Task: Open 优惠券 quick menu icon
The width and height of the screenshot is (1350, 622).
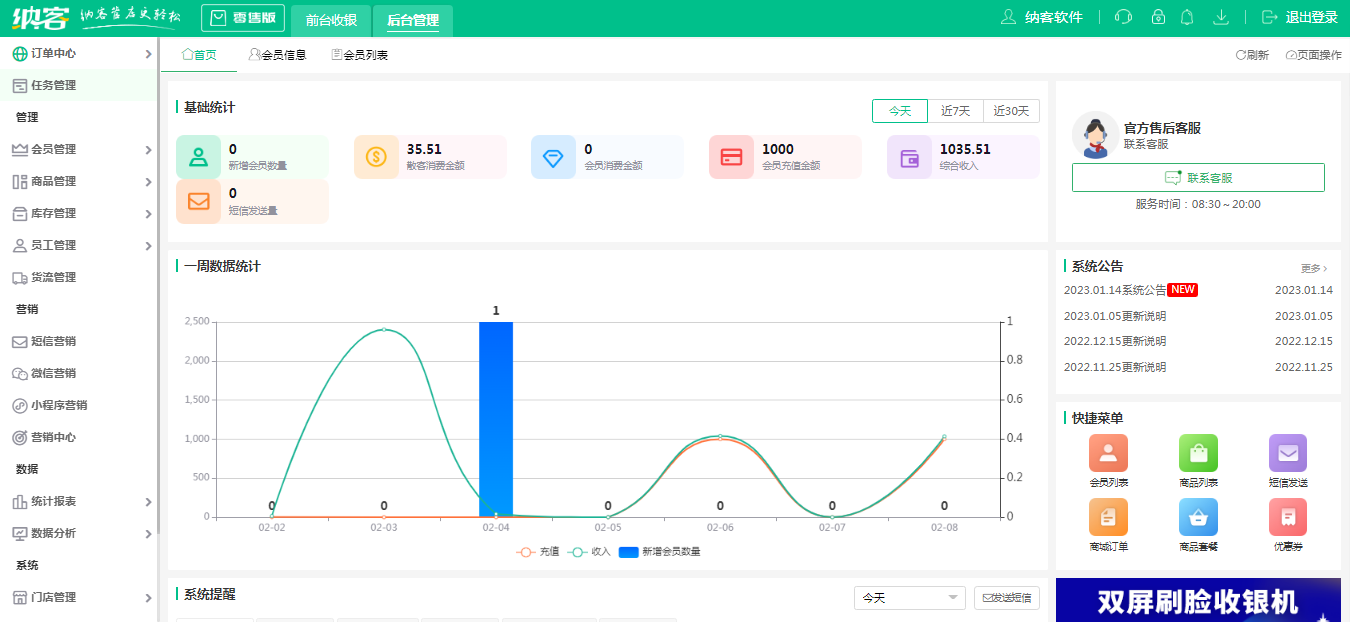Action: pyautogui.click(x=1287, y=517)
